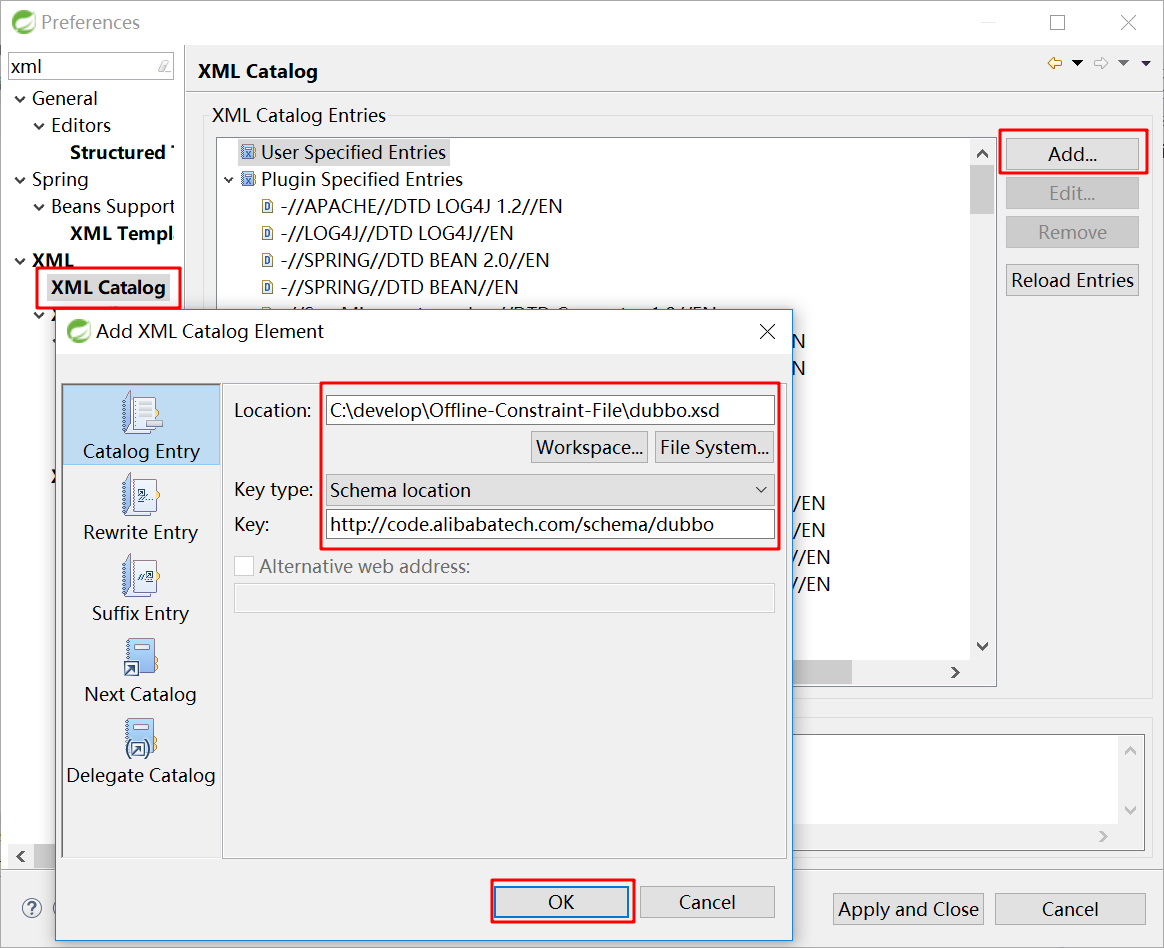
Task: Click the DTD icon beside APACHE LOG4J 1.2 entry
Action: [267, 206]
